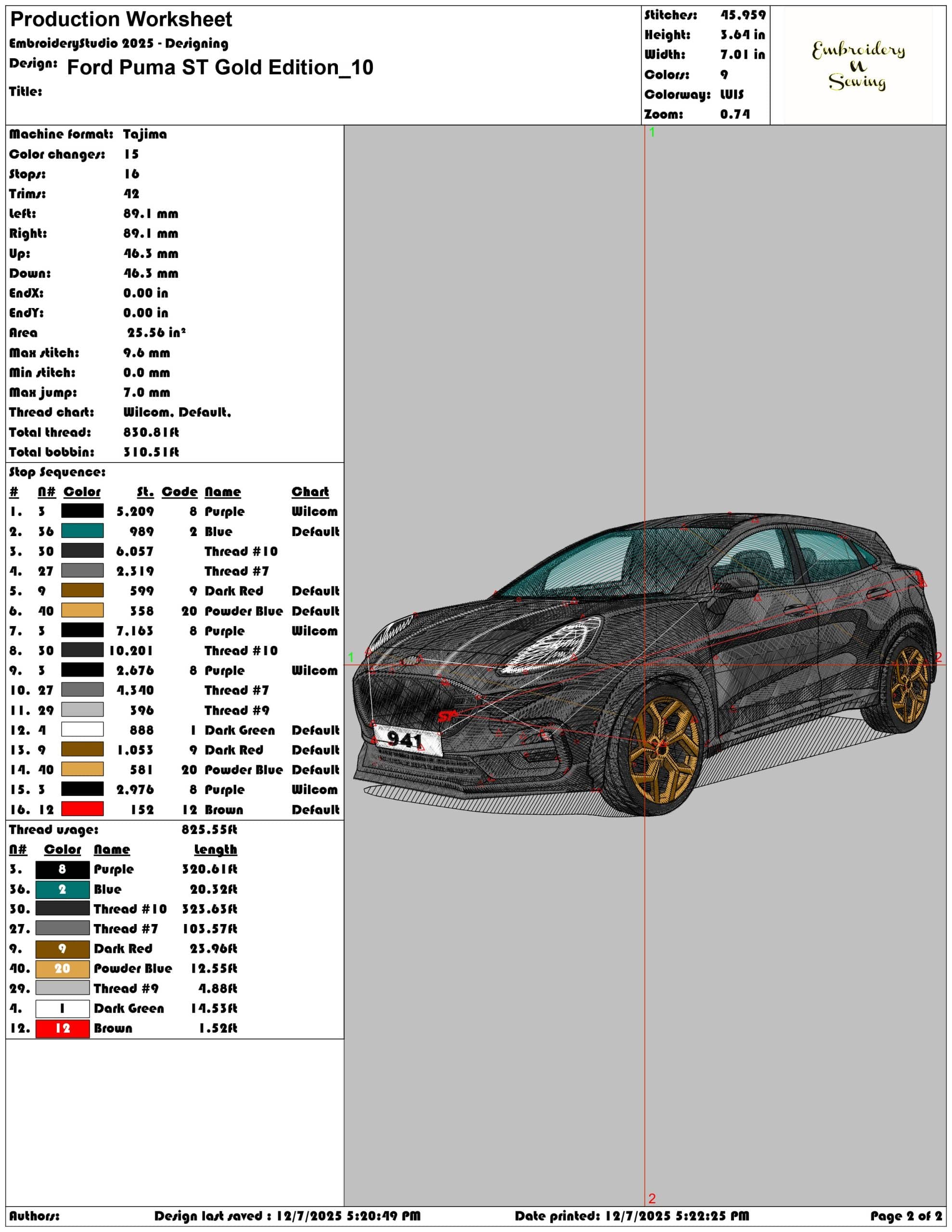Click the zoom value 0.74
The width and height of the screenshot is (952, 1232).
[x=735, y=114]
